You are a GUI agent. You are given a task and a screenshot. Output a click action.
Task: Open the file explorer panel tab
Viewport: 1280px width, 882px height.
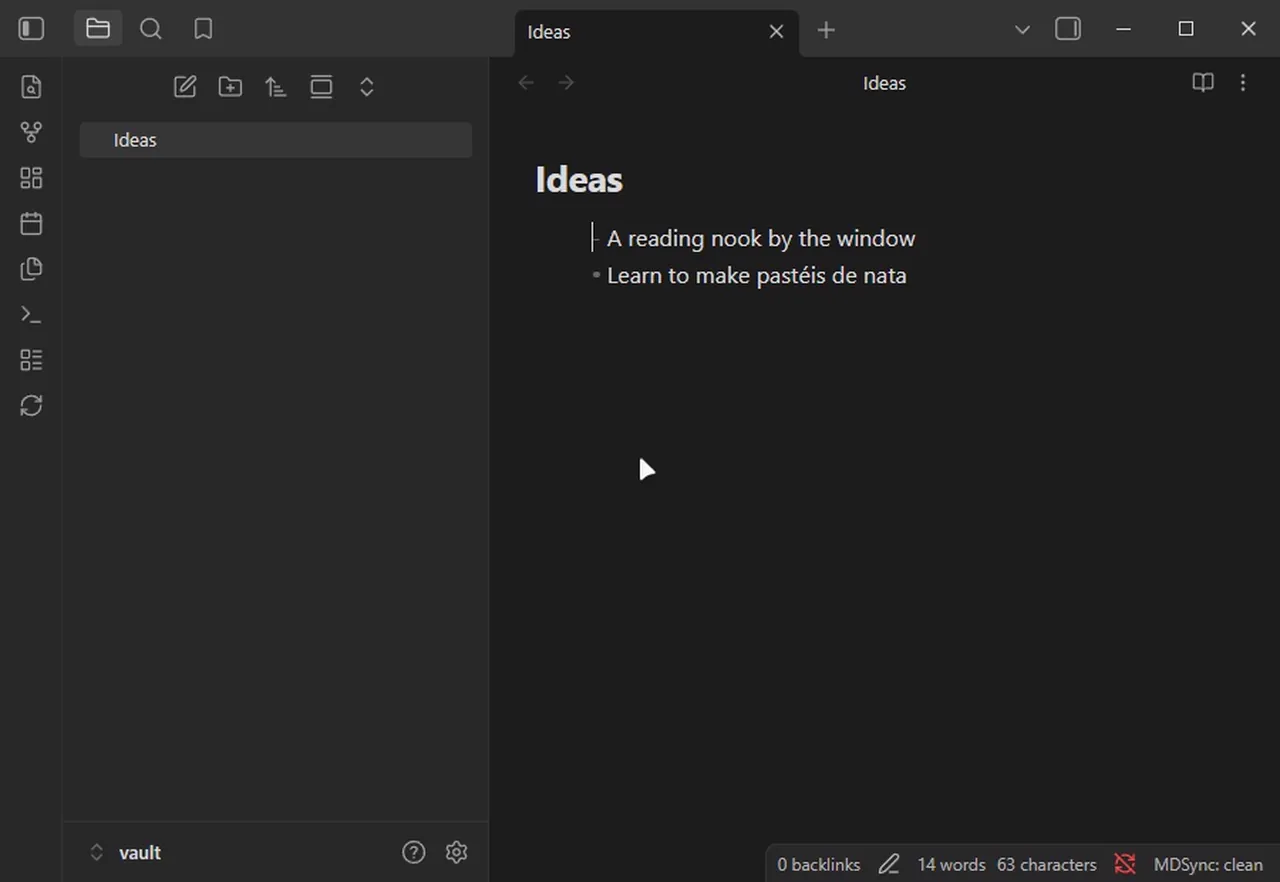98,29
